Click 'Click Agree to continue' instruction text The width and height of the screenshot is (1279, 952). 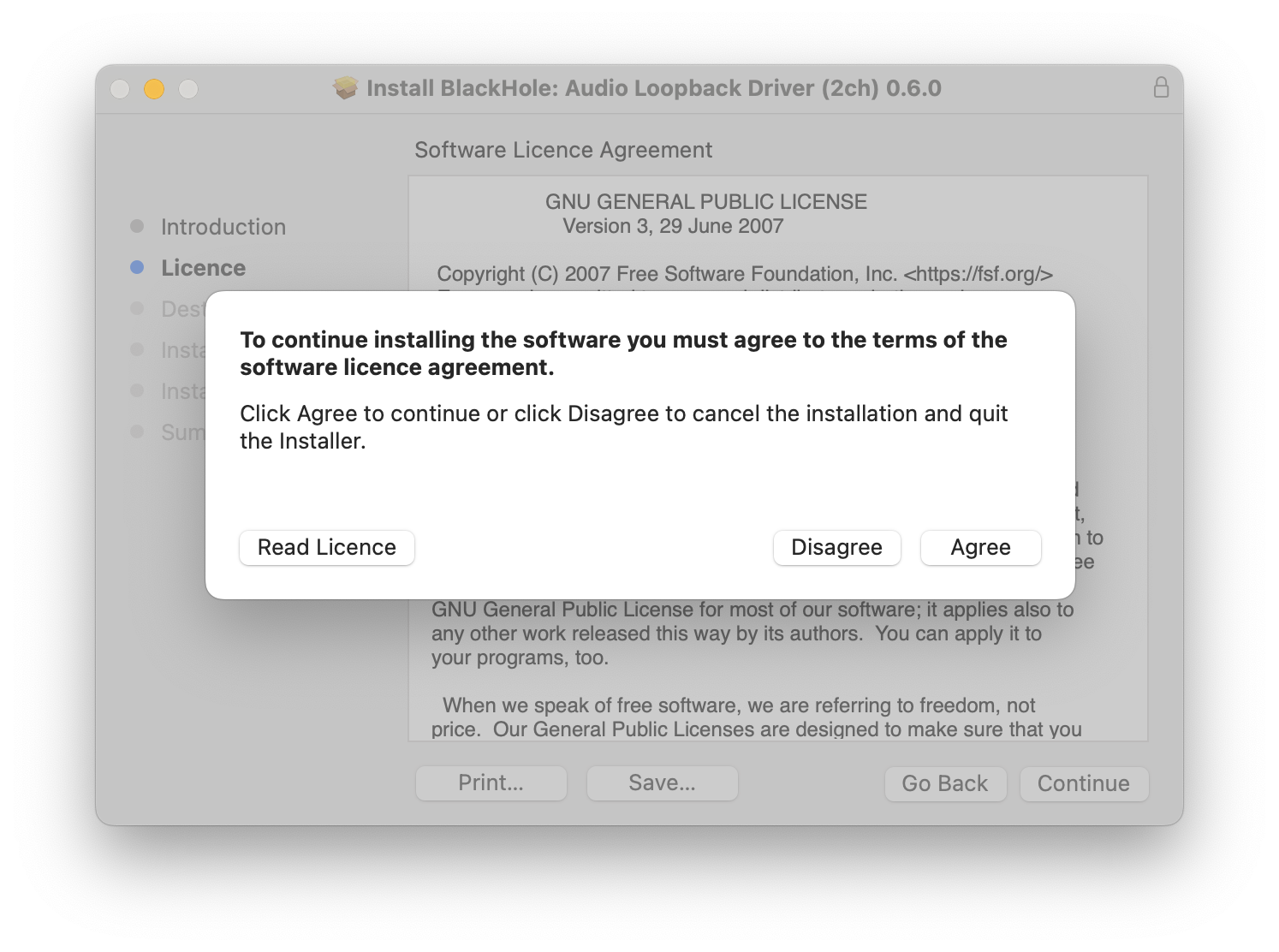tap(624, 427)
